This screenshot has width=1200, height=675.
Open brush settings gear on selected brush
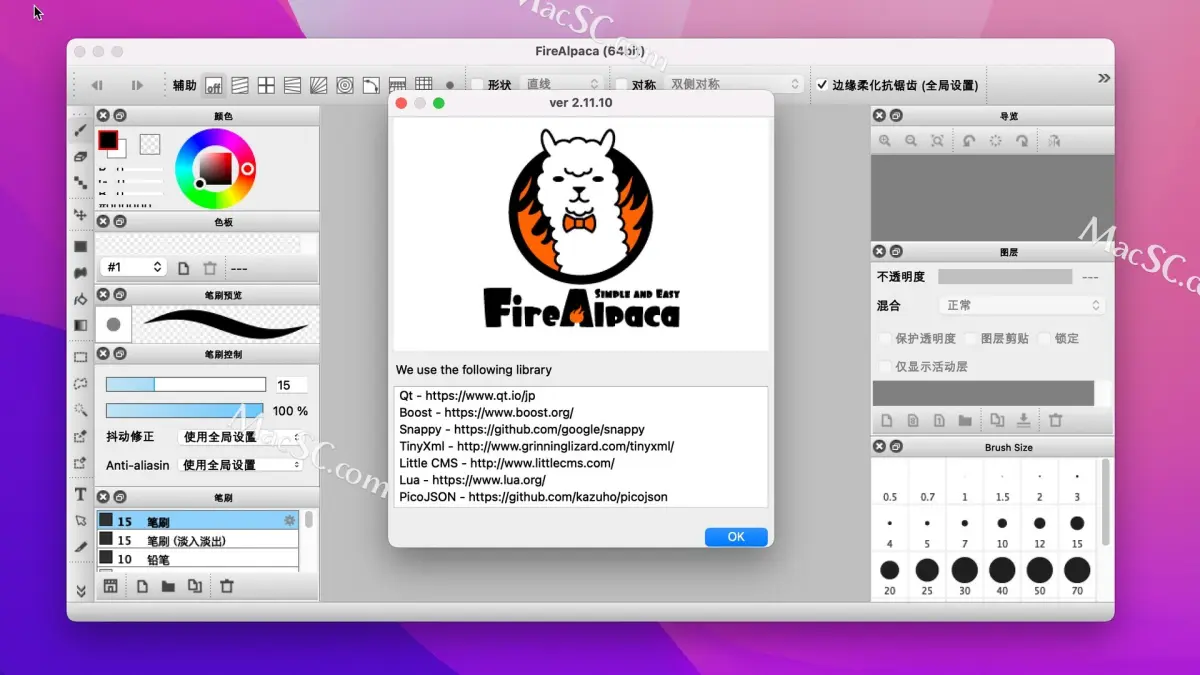(290, 520)
